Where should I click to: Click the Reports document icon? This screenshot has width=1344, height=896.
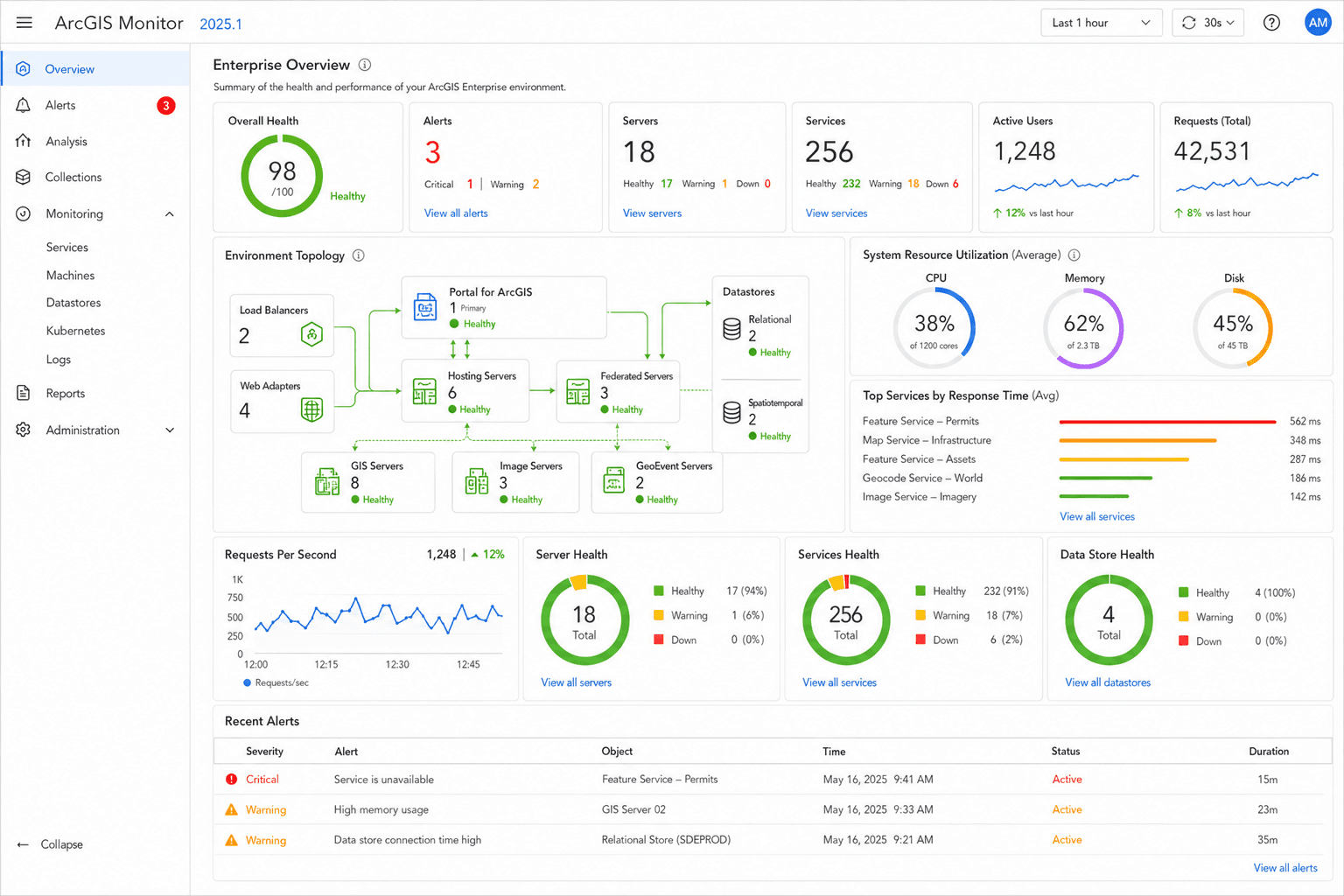[24, 393]
